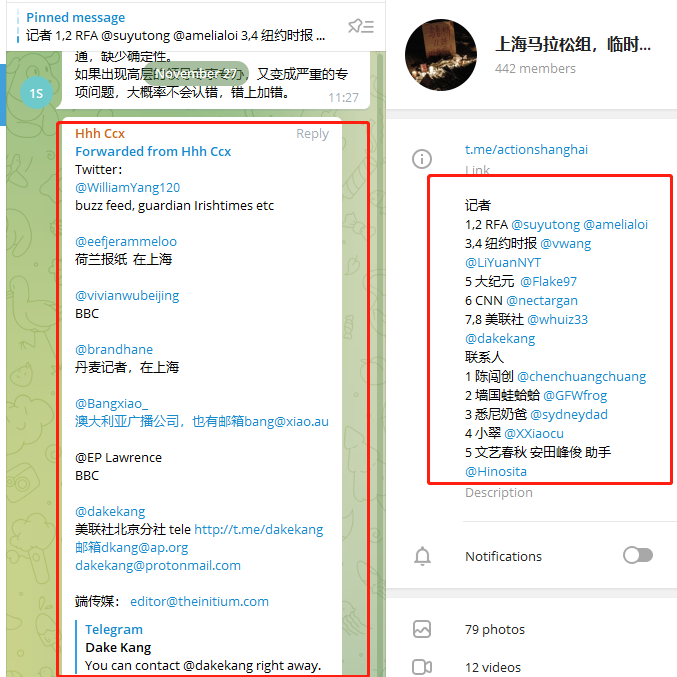
Task: Click the 'You can contact @dakekang right away.' text
Action: [203, 666]
